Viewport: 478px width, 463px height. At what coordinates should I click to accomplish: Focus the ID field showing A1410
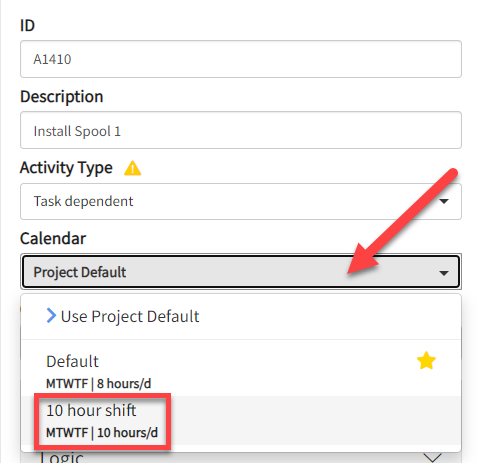[x=241, y=59]
